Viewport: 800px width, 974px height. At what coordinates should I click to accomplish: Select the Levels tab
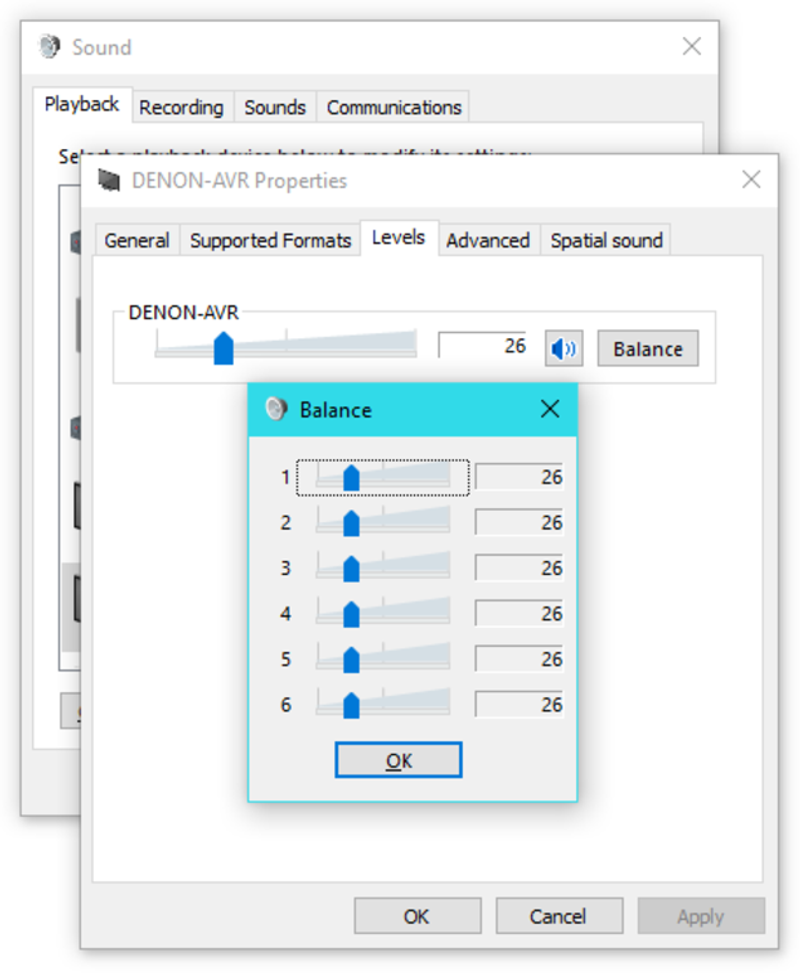pyautogui.click(x=399, y=237)
